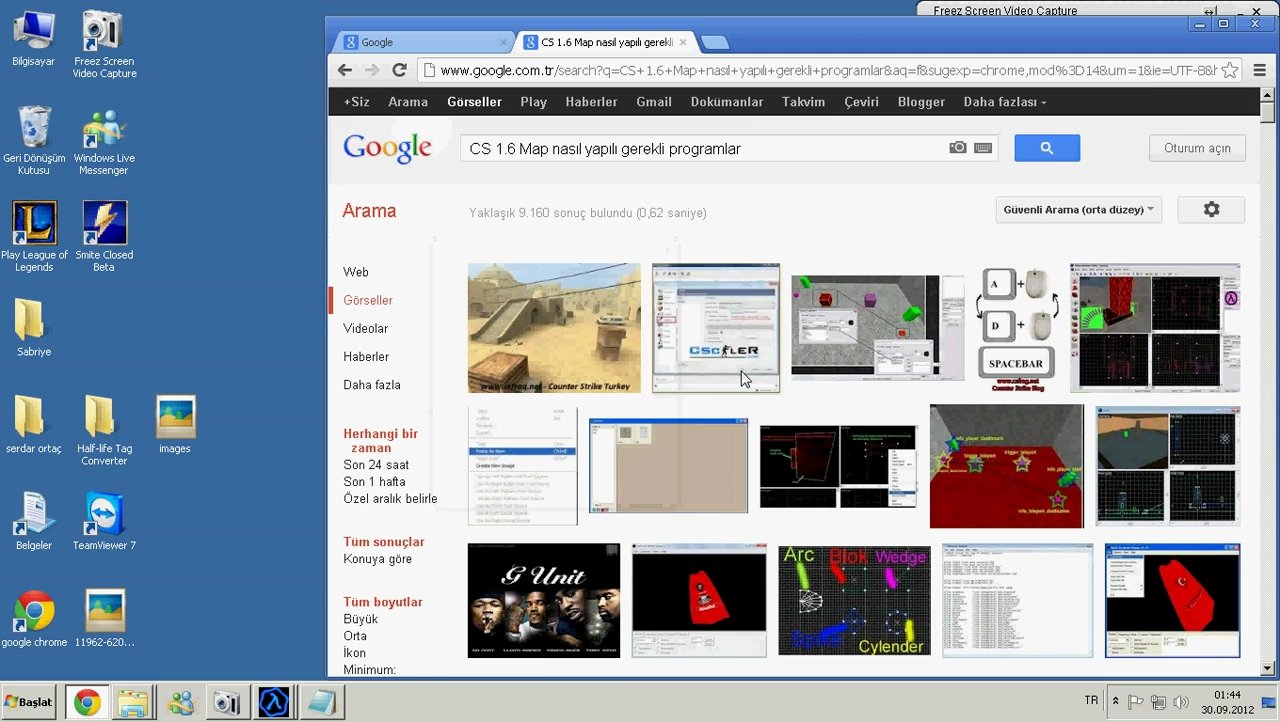The width and height of the screenshot is (1280, 722).
Task: Open the images file on desktop
Action: tap(175, 425)
